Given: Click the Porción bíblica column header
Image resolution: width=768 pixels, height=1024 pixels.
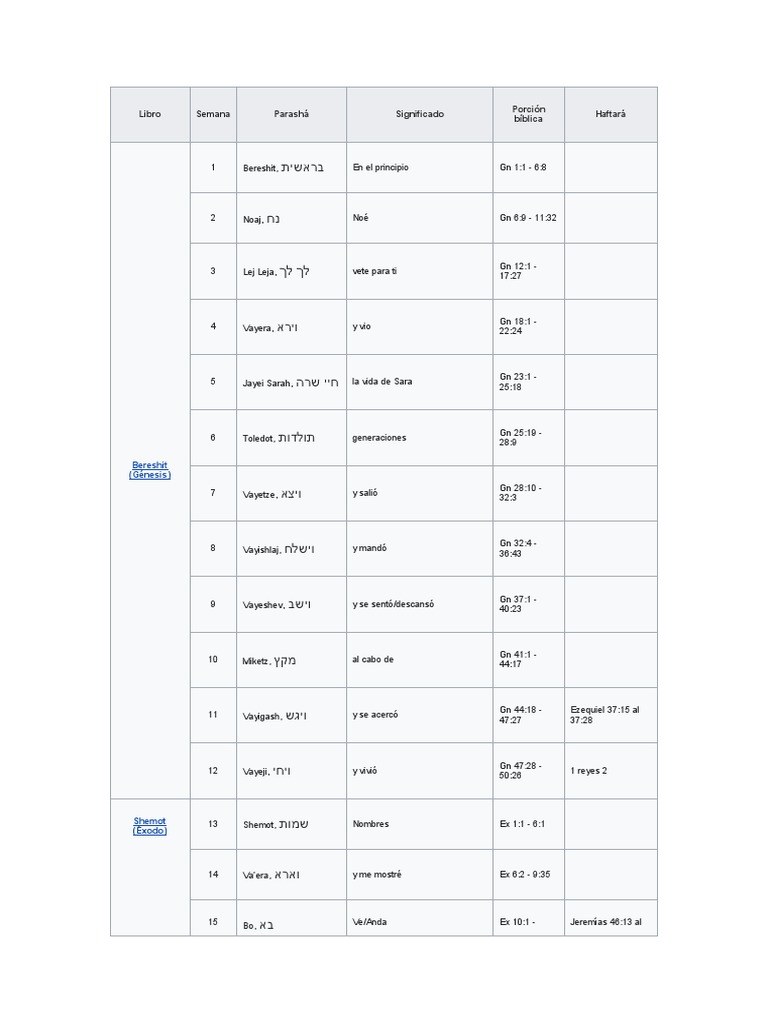Looking at the screenshot, I should tap(528, 114).
